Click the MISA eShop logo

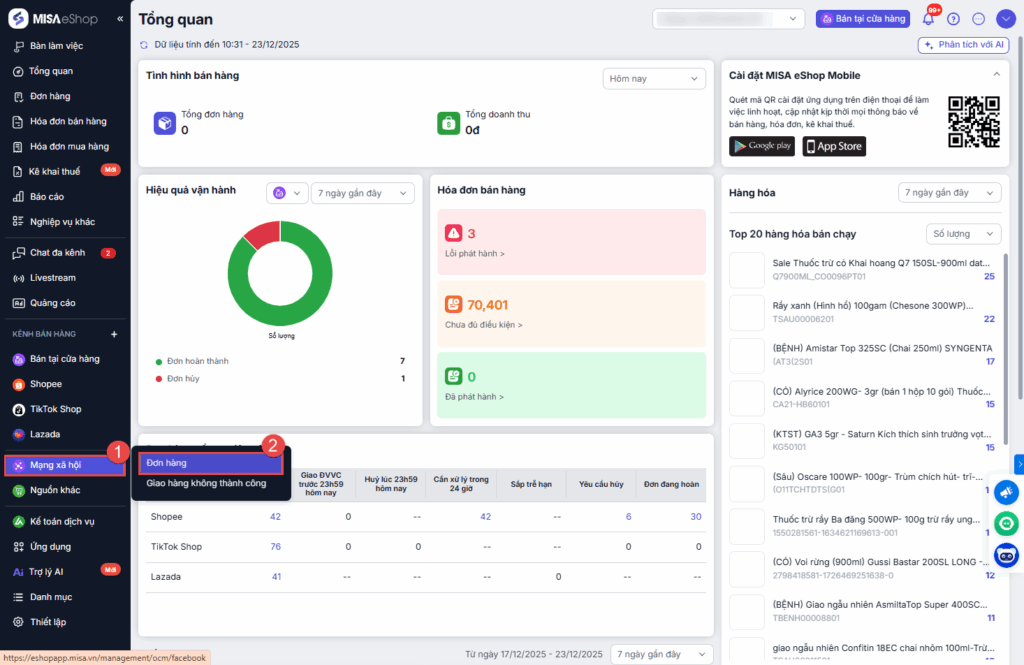click(x=53, y=18)
